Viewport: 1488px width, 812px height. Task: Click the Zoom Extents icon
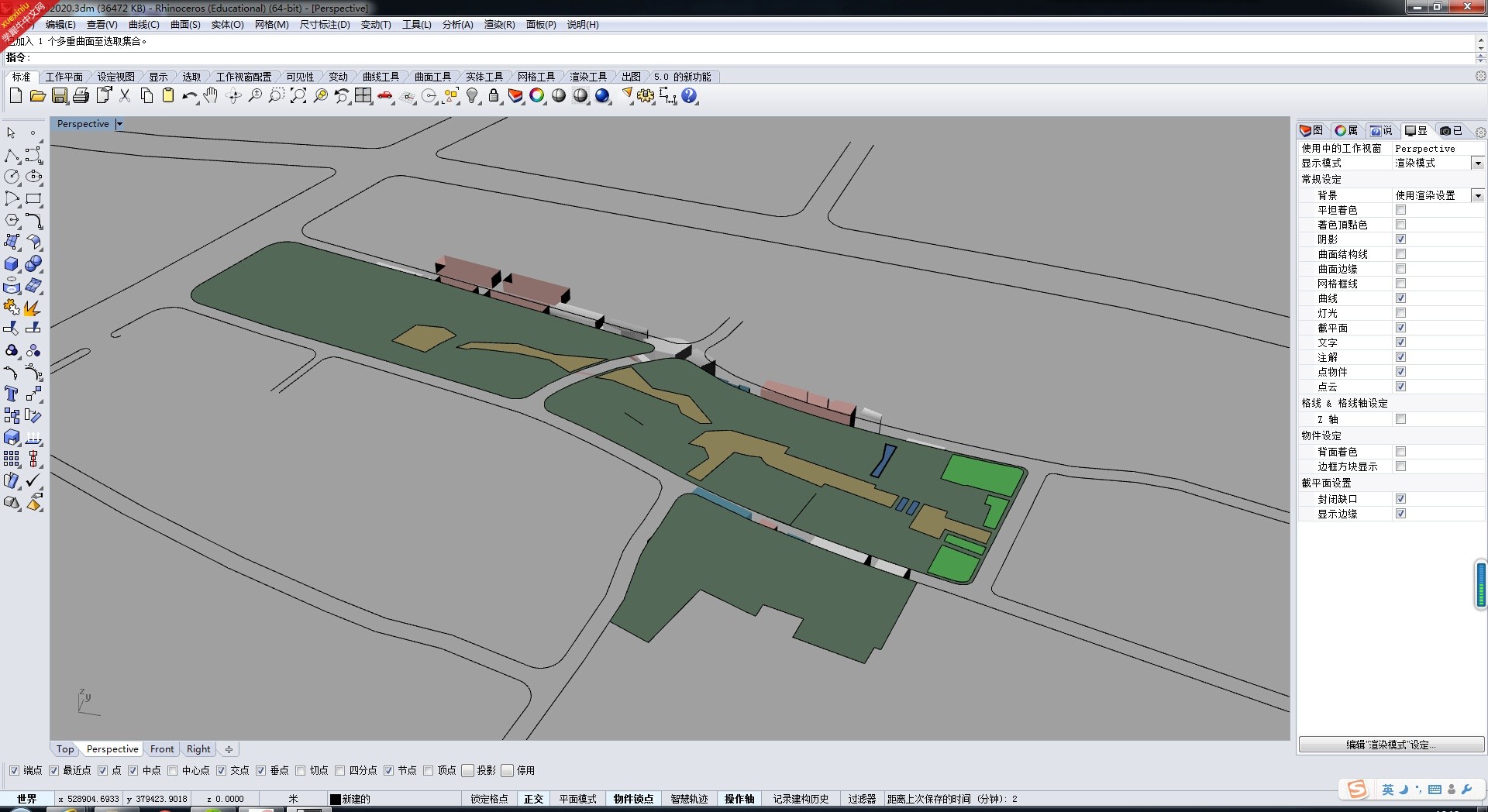[x=298, y=95]
